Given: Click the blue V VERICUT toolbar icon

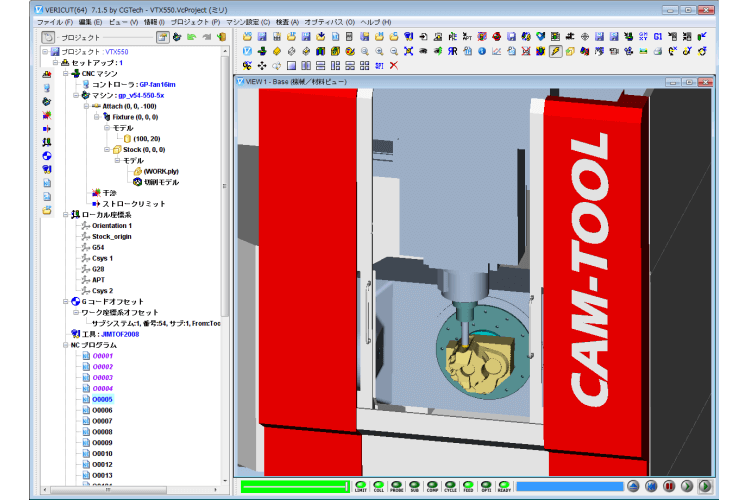Looking at the screenshot, I should (247, 51).
